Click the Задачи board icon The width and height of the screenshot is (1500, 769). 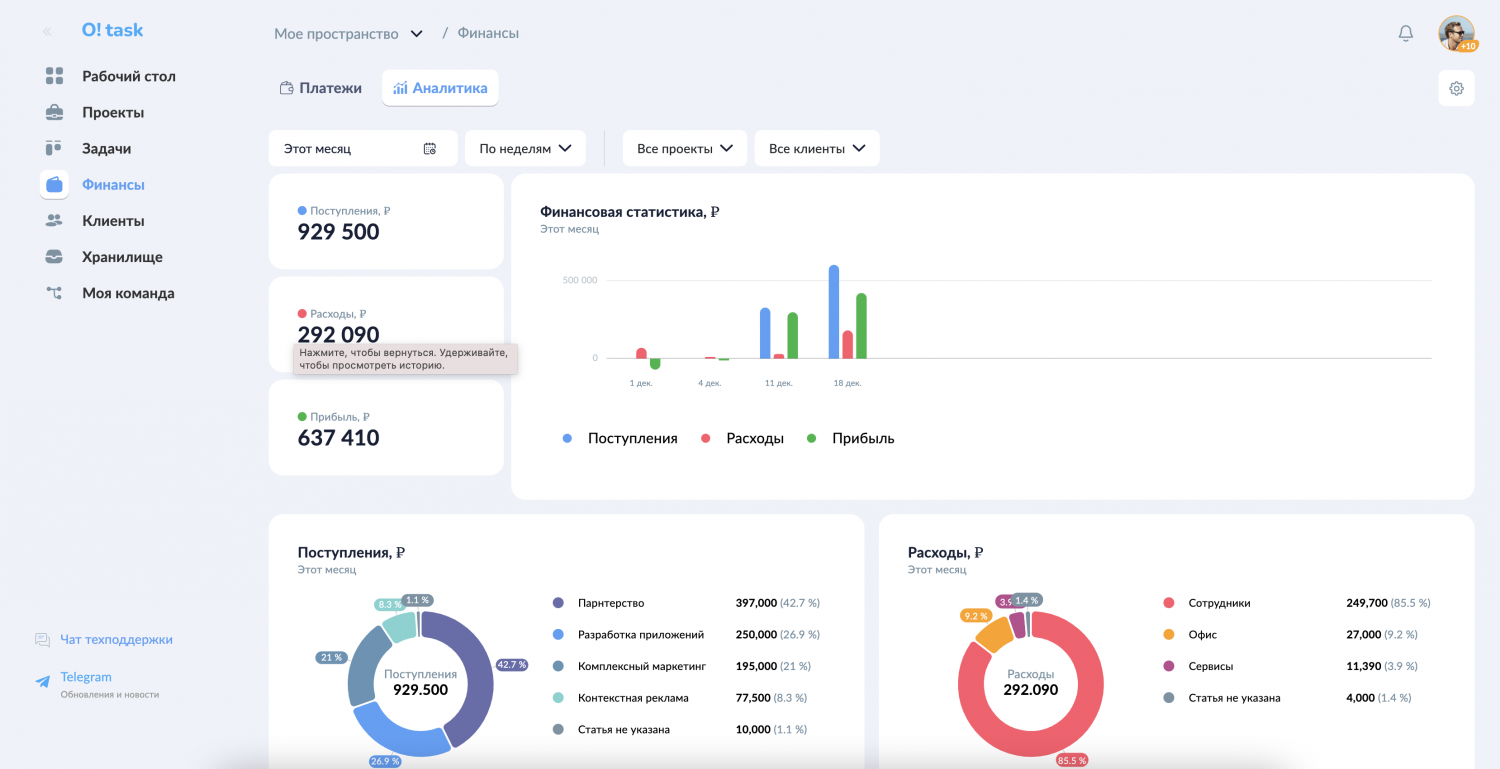[54, 148]
